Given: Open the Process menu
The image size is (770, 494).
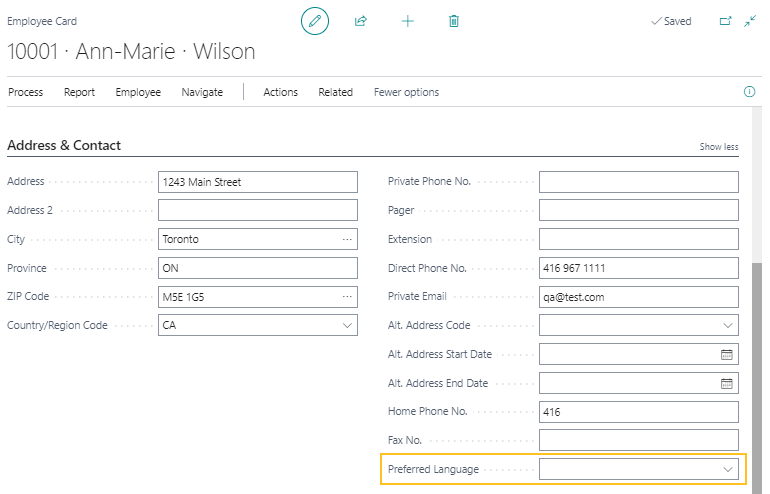Looking at the screenshot, I should coord(26,92).
